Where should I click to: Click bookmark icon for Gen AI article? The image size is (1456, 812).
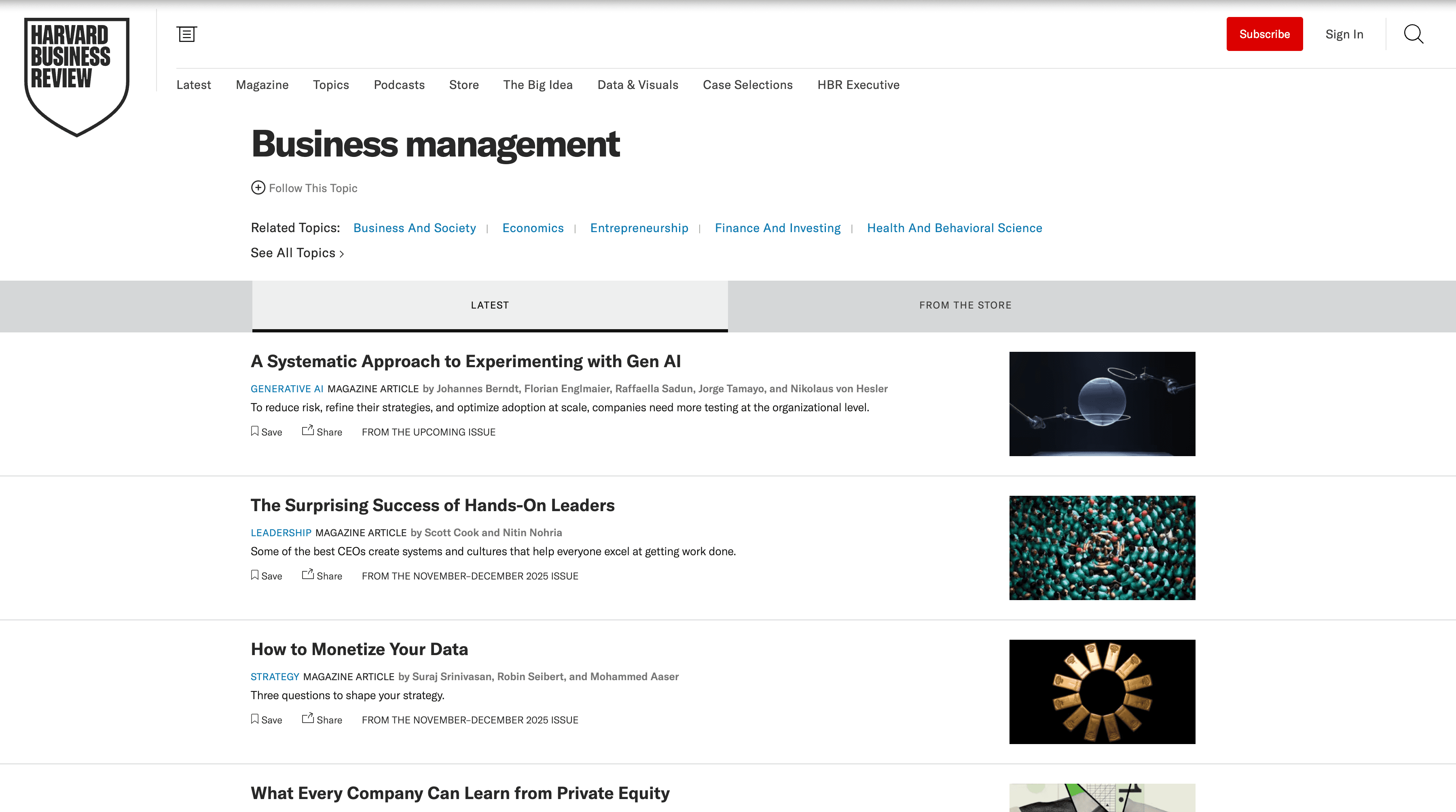click(255, 431)
